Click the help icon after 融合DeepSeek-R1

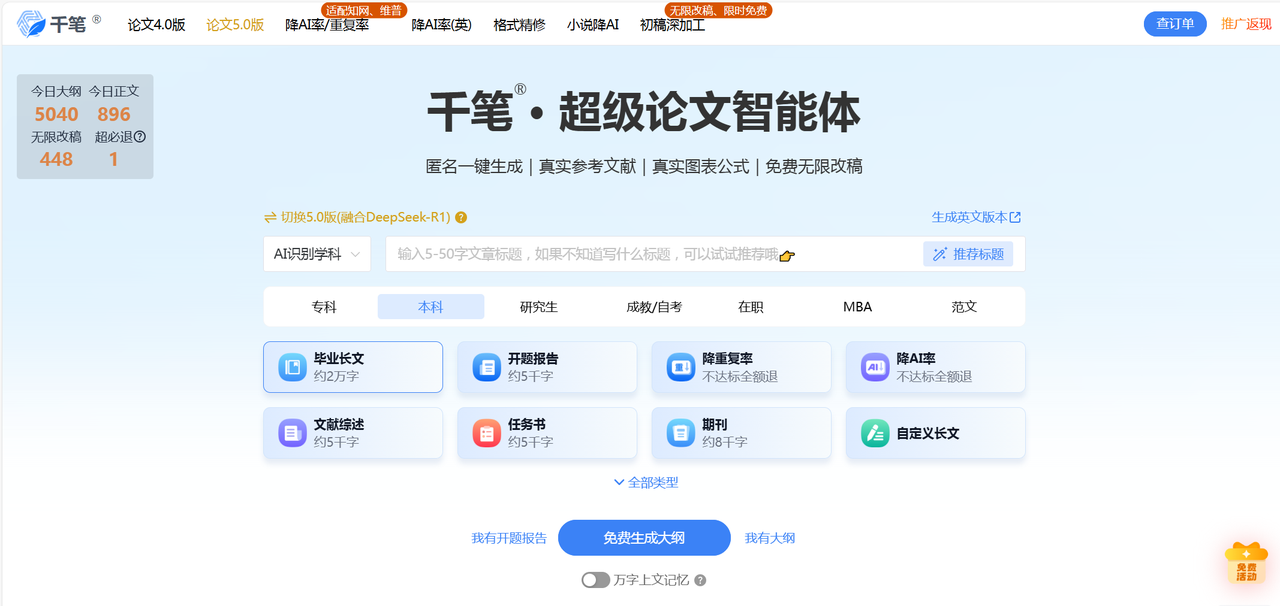point(461,217)
